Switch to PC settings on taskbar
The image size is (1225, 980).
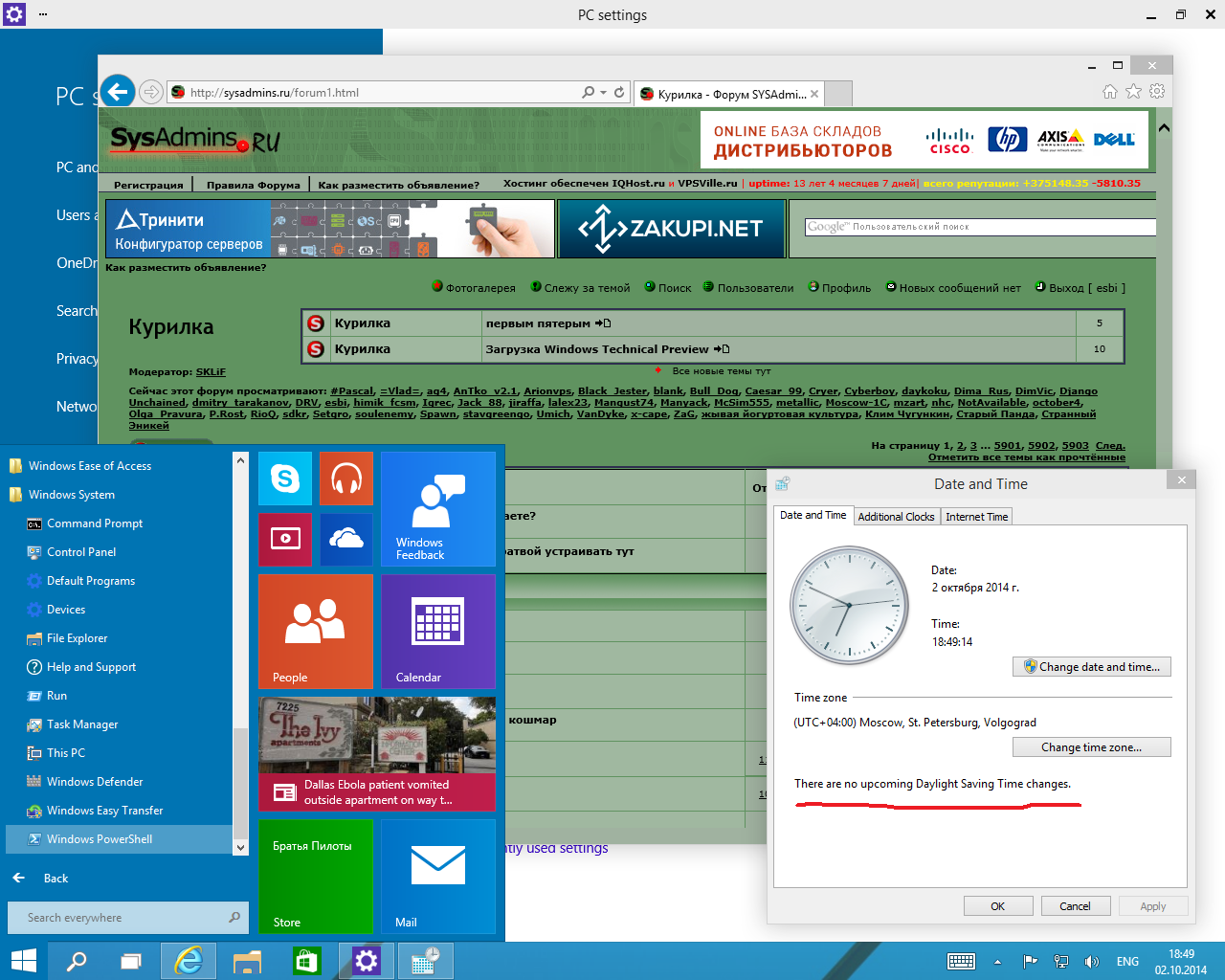(x=366, y=961)
